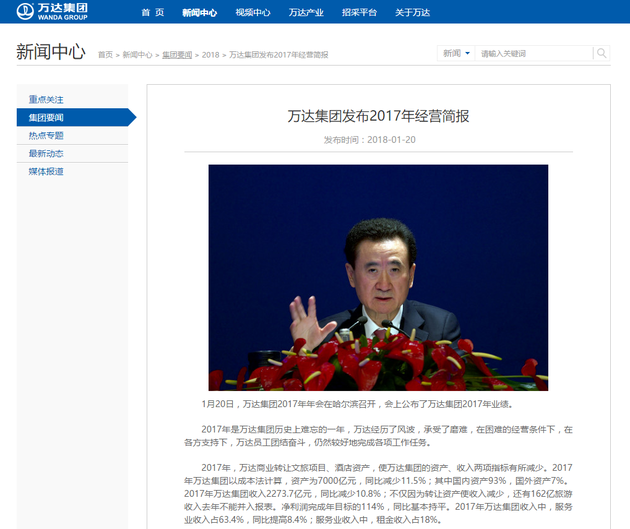
Task: Click the breadcrumb text 万达集团发布2017年经营简报
Action: click(x=278, y=55)
